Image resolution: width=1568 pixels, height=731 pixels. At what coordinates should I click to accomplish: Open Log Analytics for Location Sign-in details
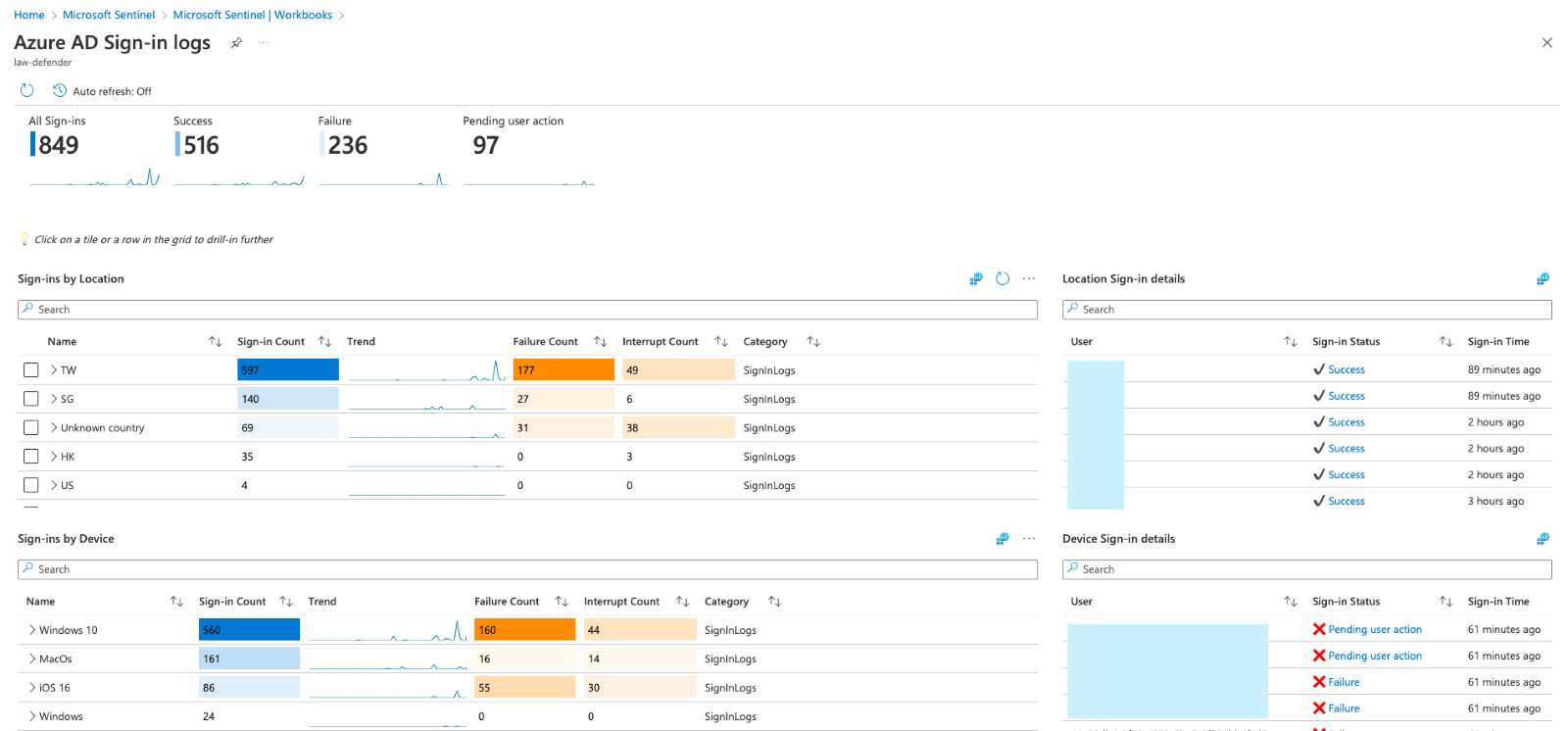(1543, 279)
